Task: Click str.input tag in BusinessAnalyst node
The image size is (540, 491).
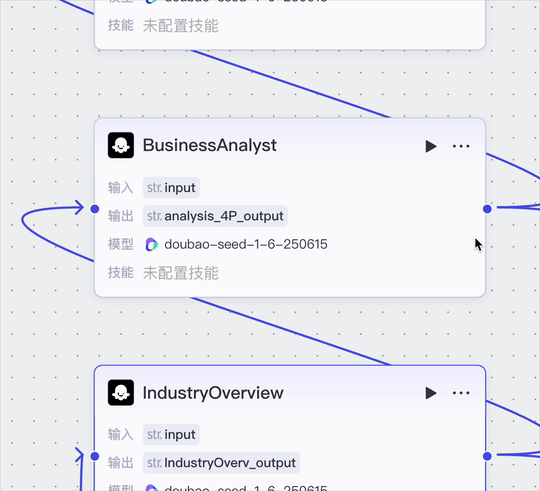Action: (171, 188)
